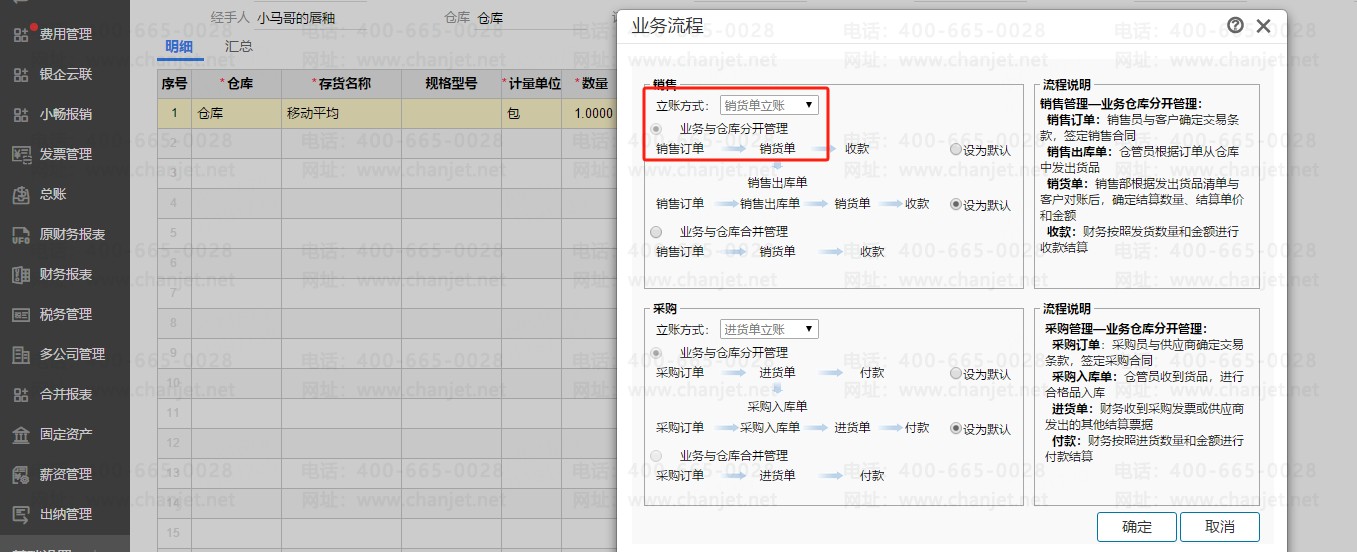The width and height of the screenshot is (1357, 552).
Task: Open 发票管理 module in sidebar
Action: (65, 154)
